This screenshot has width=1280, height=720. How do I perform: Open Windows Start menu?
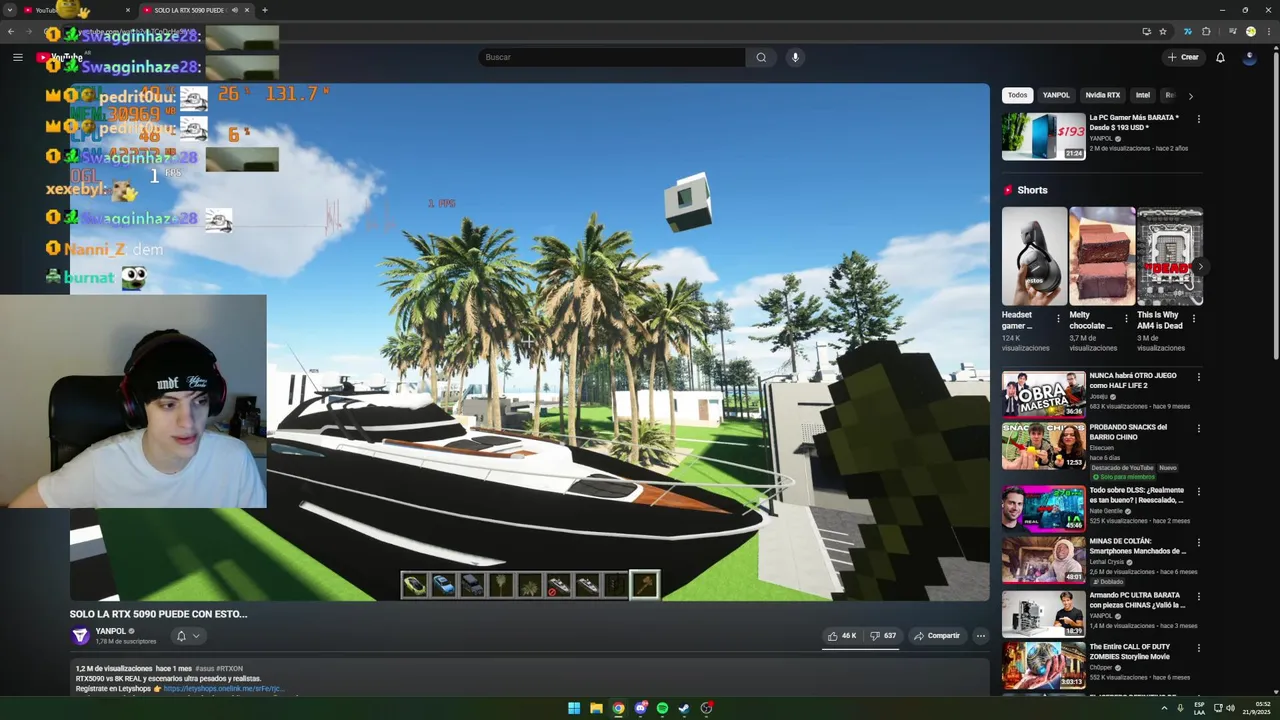pos(574,708)
